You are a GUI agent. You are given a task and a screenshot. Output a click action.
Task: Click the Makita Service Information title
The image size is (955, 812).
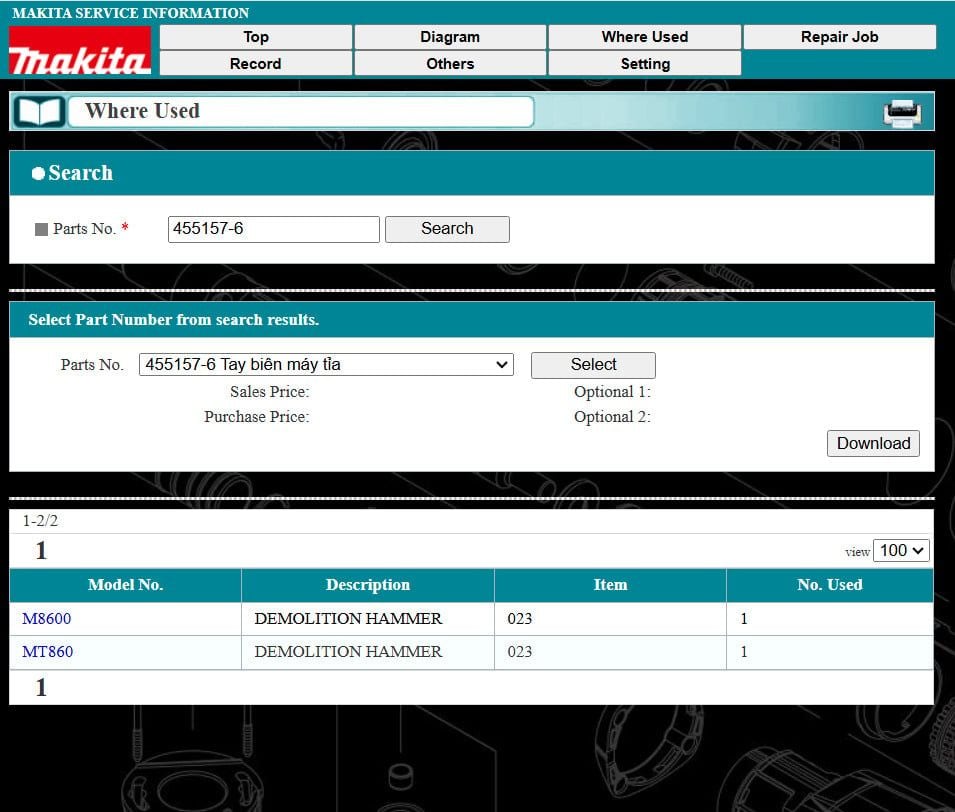coord(130,13)
